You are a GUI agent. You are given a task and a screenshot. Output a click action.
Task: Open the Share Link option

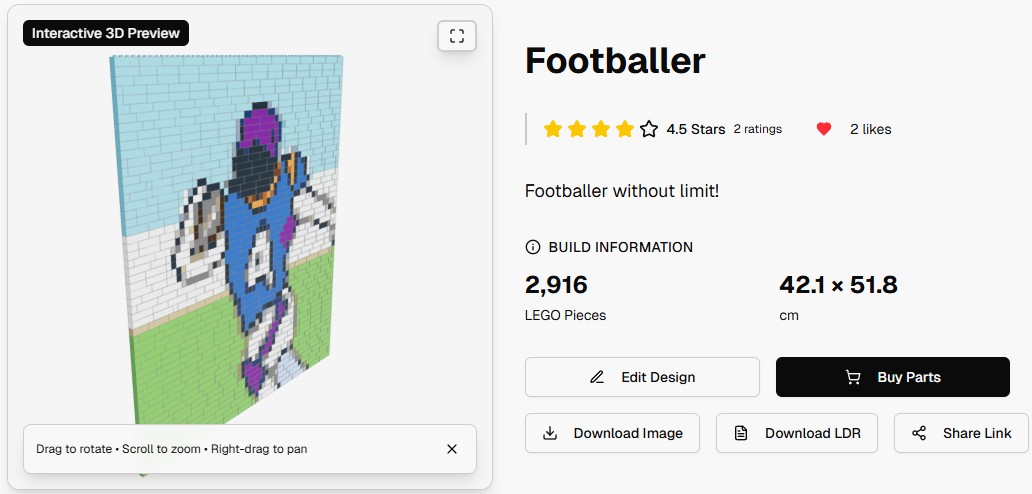point(961,433)
